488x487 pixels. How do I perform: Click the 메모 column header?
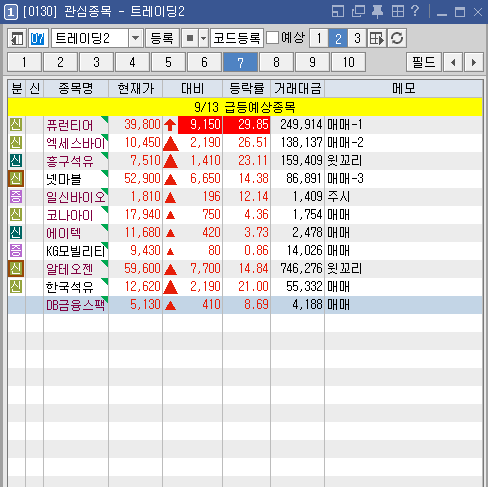(x=404, y=88)
